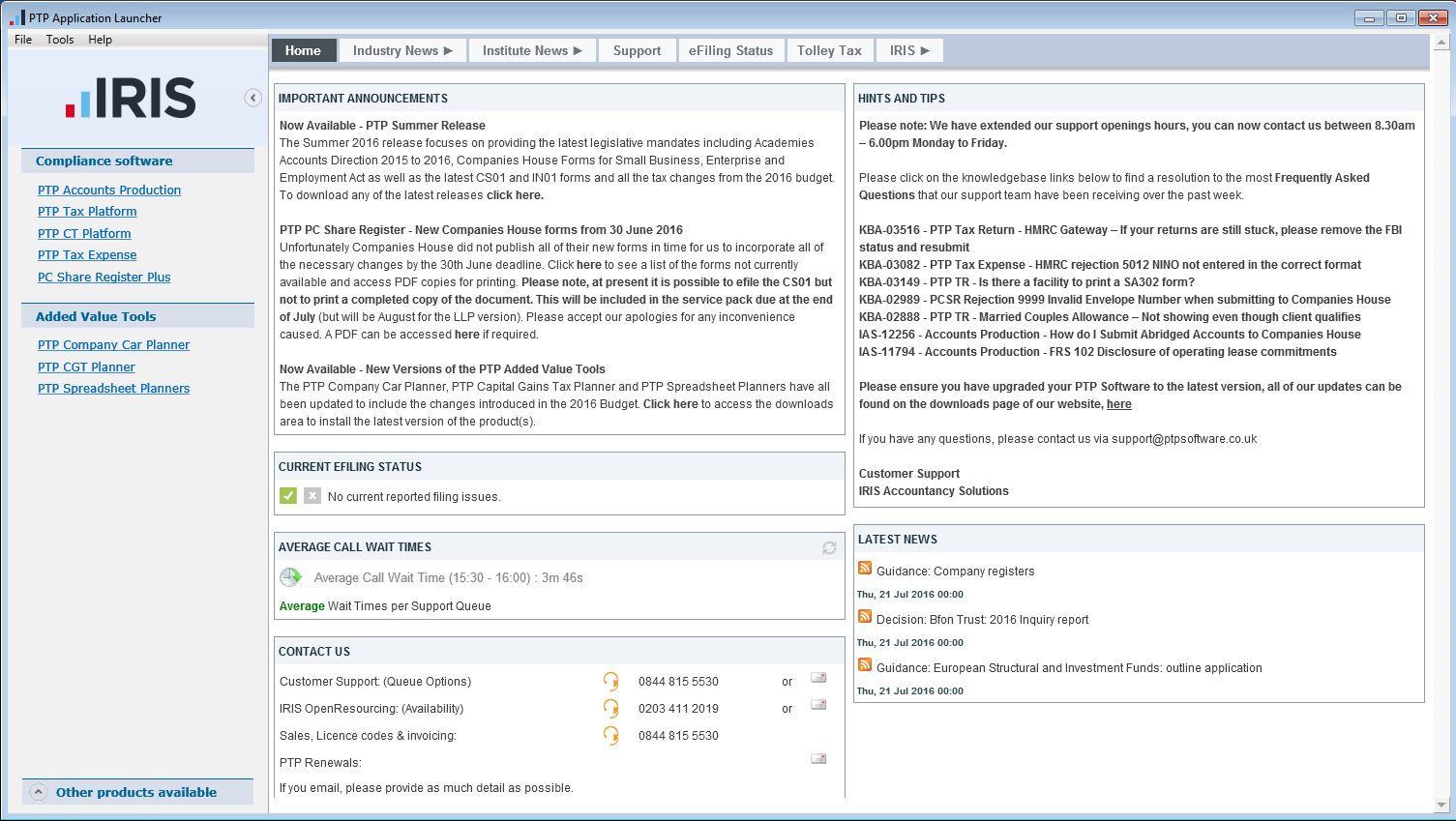Open KBA-03516 PTP Tax Return HMRC Gateway article
Image resolution: width=1456 pixels, height=821 pixels.
pos(1130,239)
